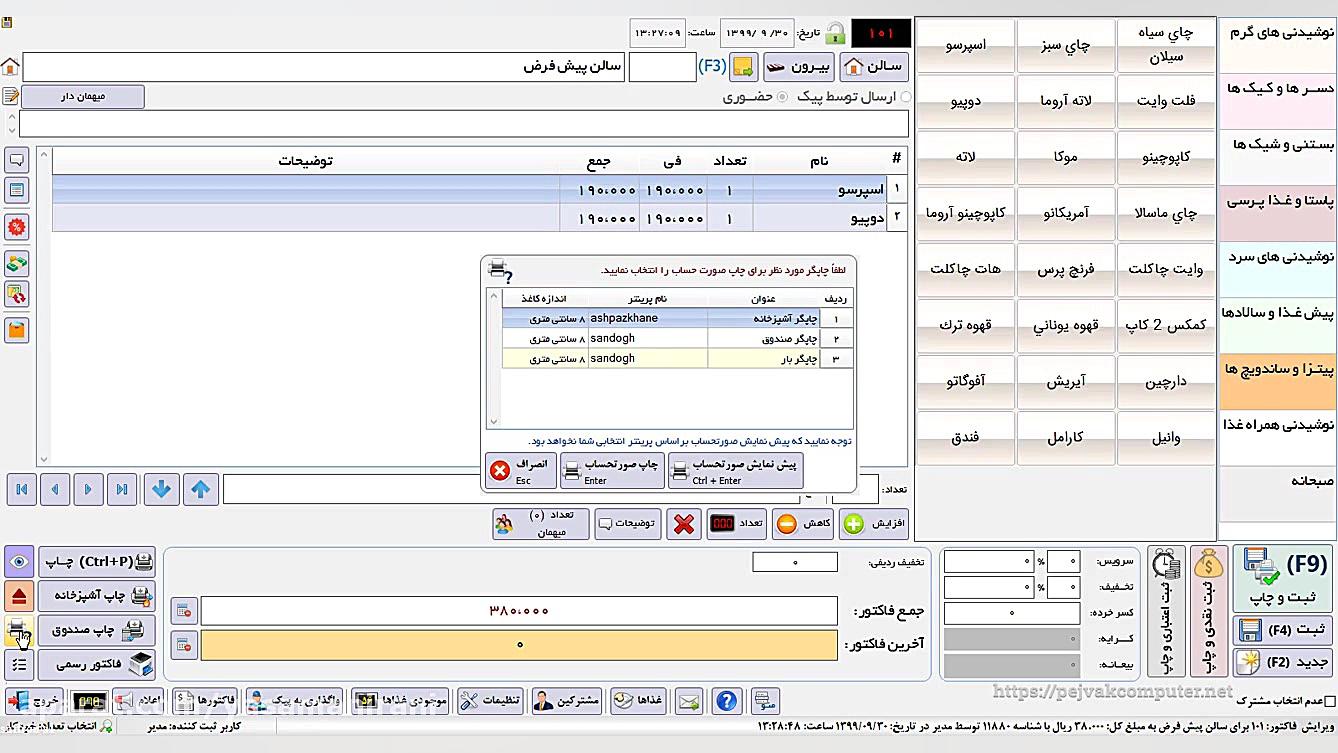Open the blue question-mark help icon

click(x=727, y=701)
